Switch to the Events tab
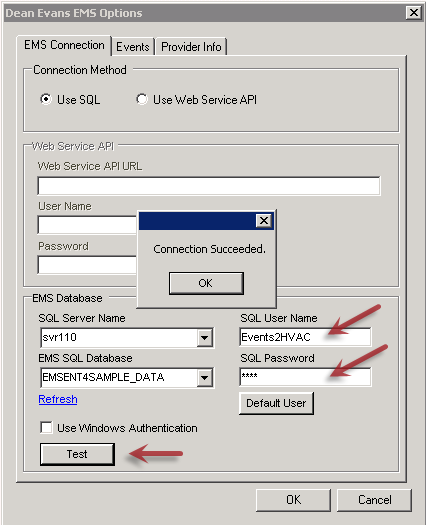This screenshot has height=525, width=426. [x=133, y=47]
